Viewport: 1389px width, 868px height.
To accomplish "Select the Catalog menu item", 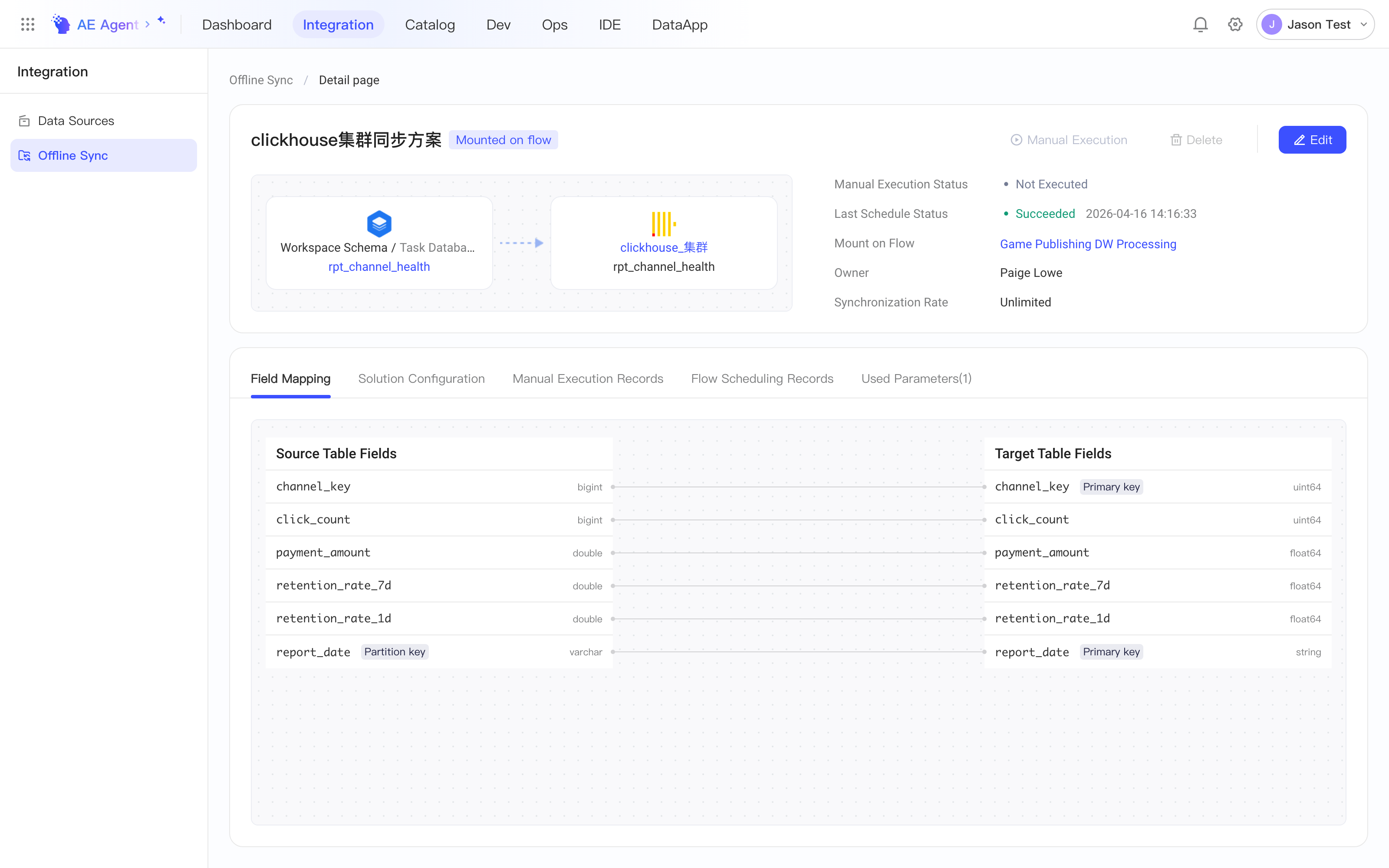I will [x=430, y=25].
